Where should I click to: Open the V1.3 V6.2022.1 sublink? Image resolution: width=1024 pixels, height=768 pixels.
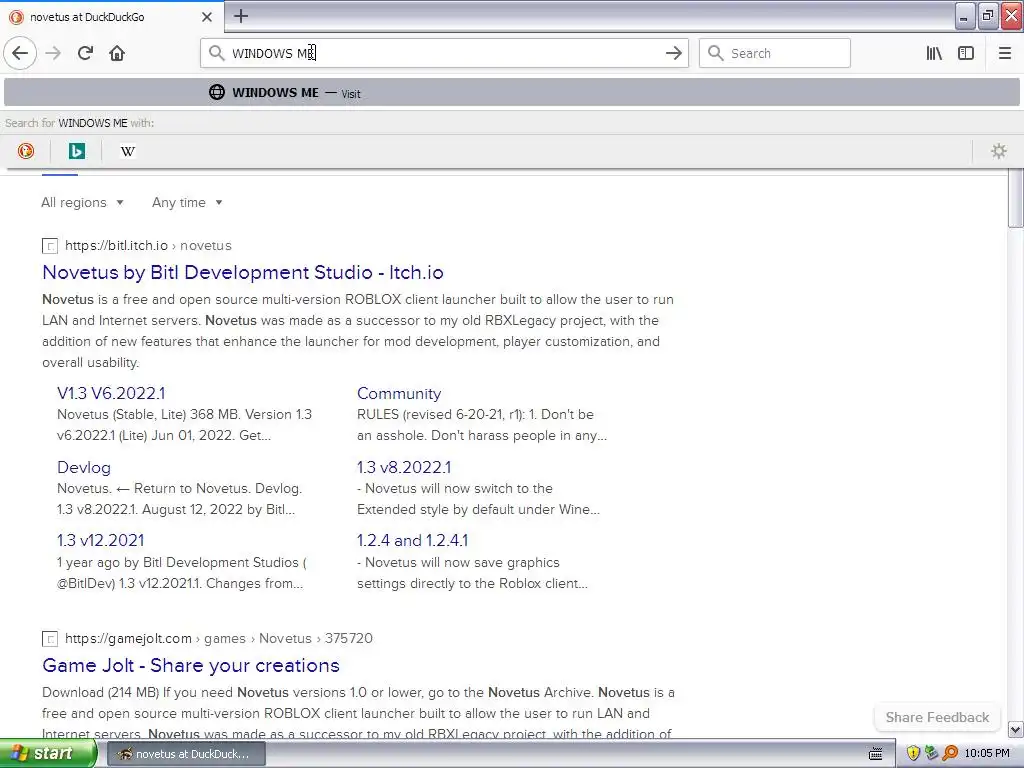(x=111, y=393)
